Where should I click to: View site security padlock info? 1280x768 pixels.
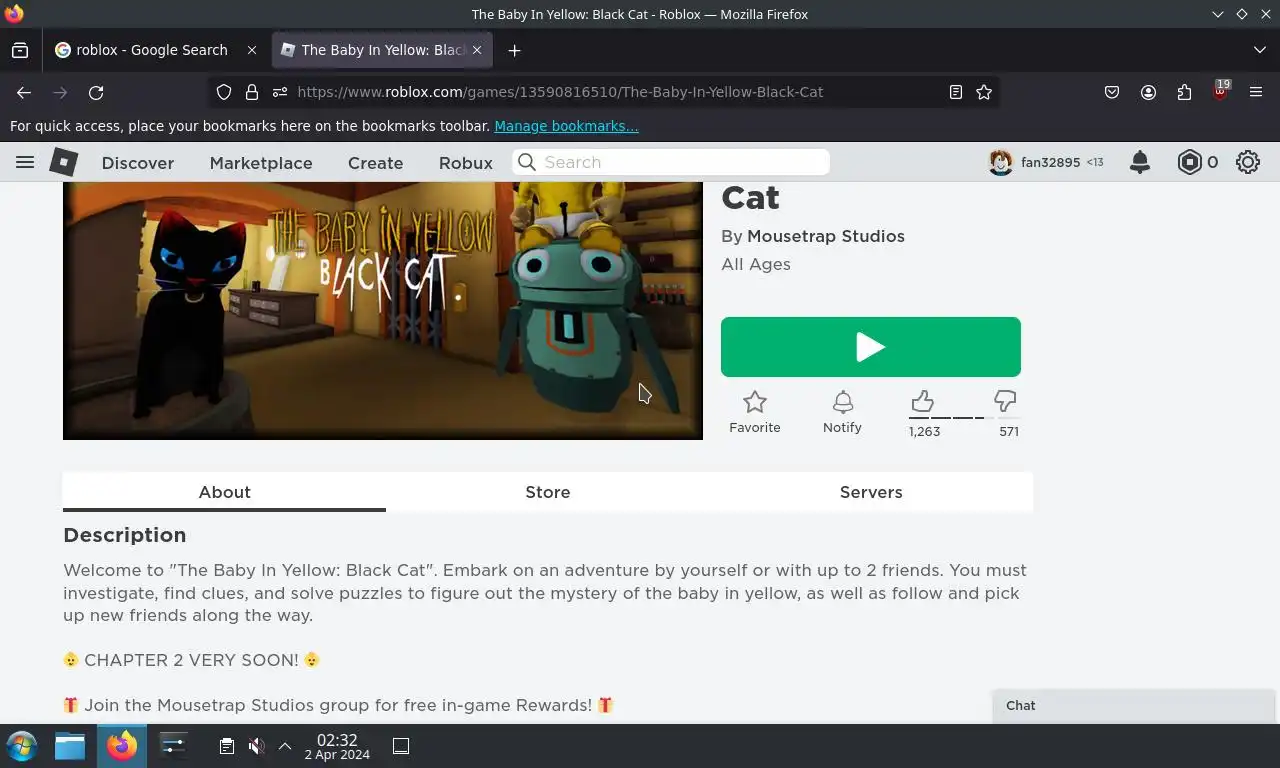252,92
